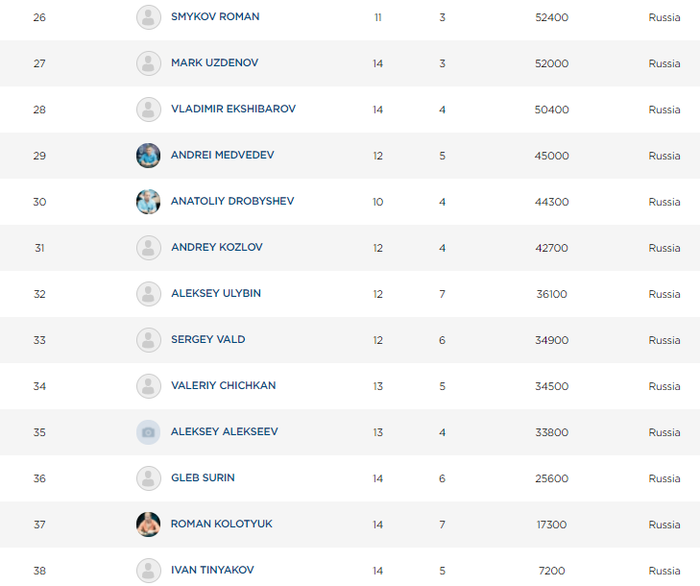Open Andrei Medvedev's profile photo
Viewport: 700px width, 586px height.
tap(148, 155)
